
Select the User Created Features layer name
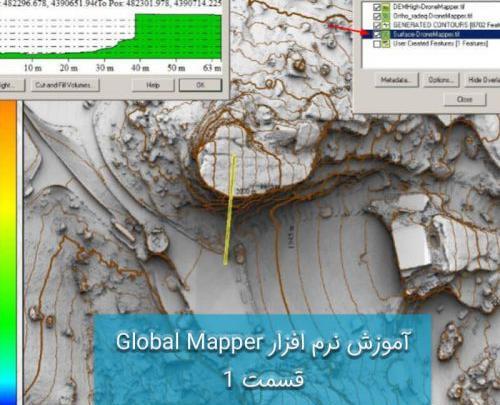[x=440, y=44]
